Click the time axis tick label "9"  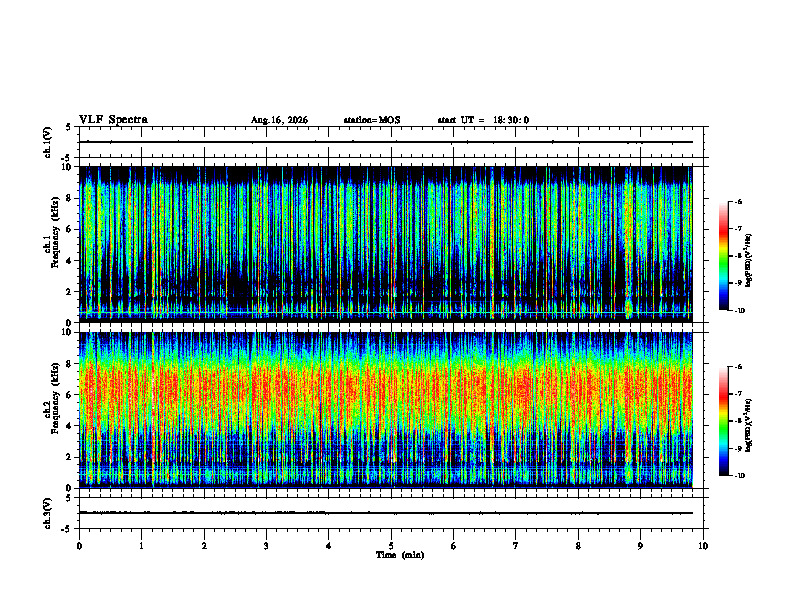coord(640,546)
